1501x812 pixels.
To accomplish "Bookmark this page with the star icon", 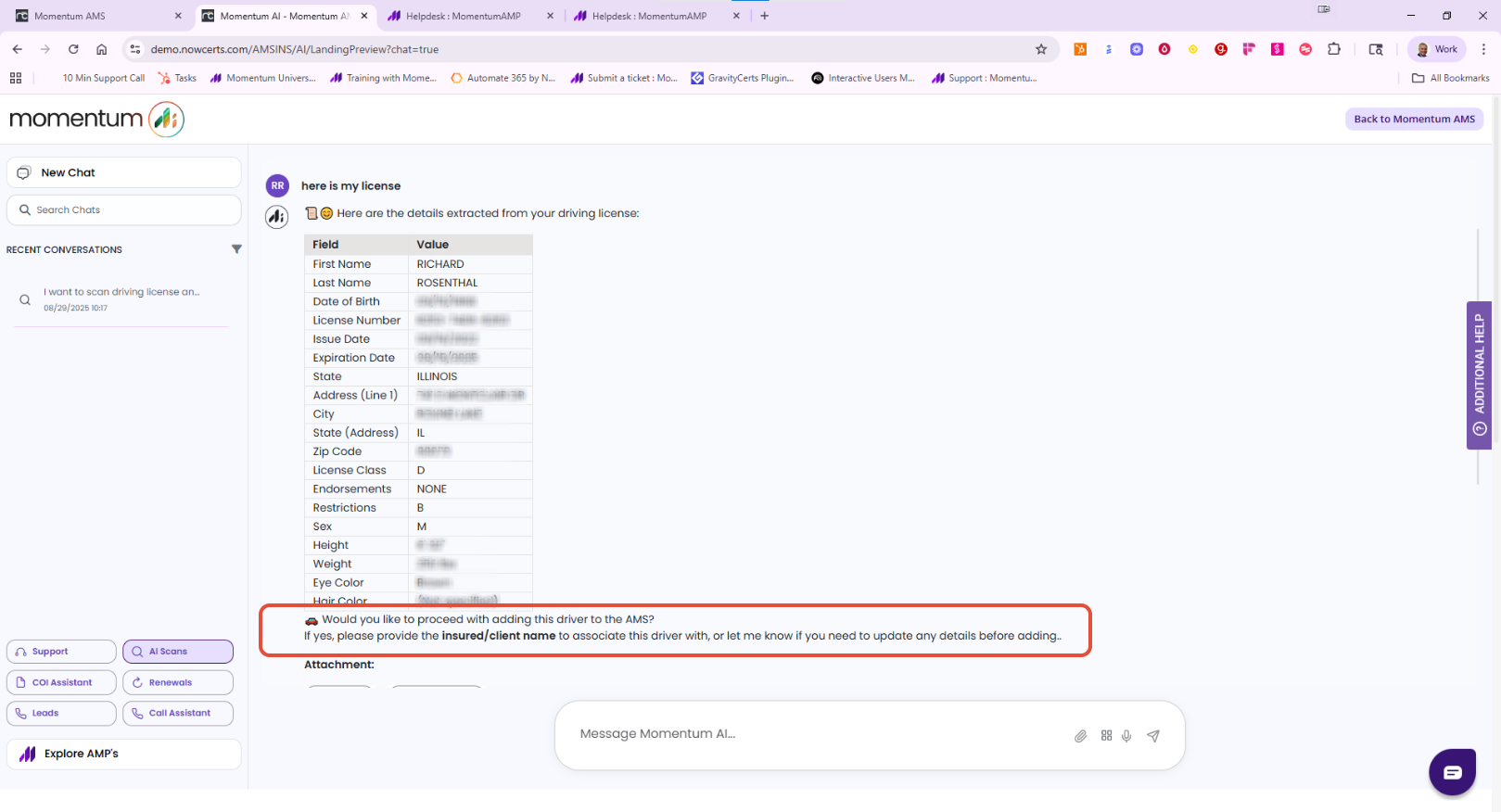I will click(1041, 49).
